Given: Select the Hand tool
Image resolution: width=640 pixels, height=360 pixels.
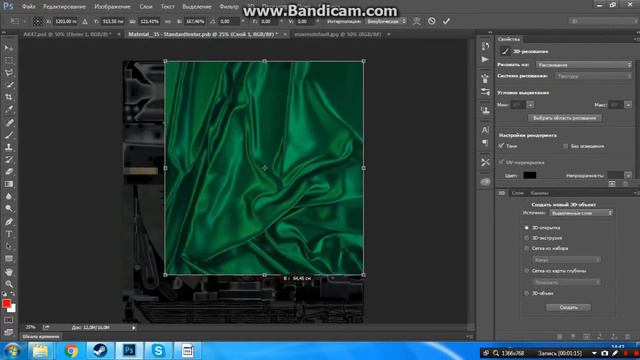Looking at the screenshot, I should pyautogui.click(x=9, y=271).
